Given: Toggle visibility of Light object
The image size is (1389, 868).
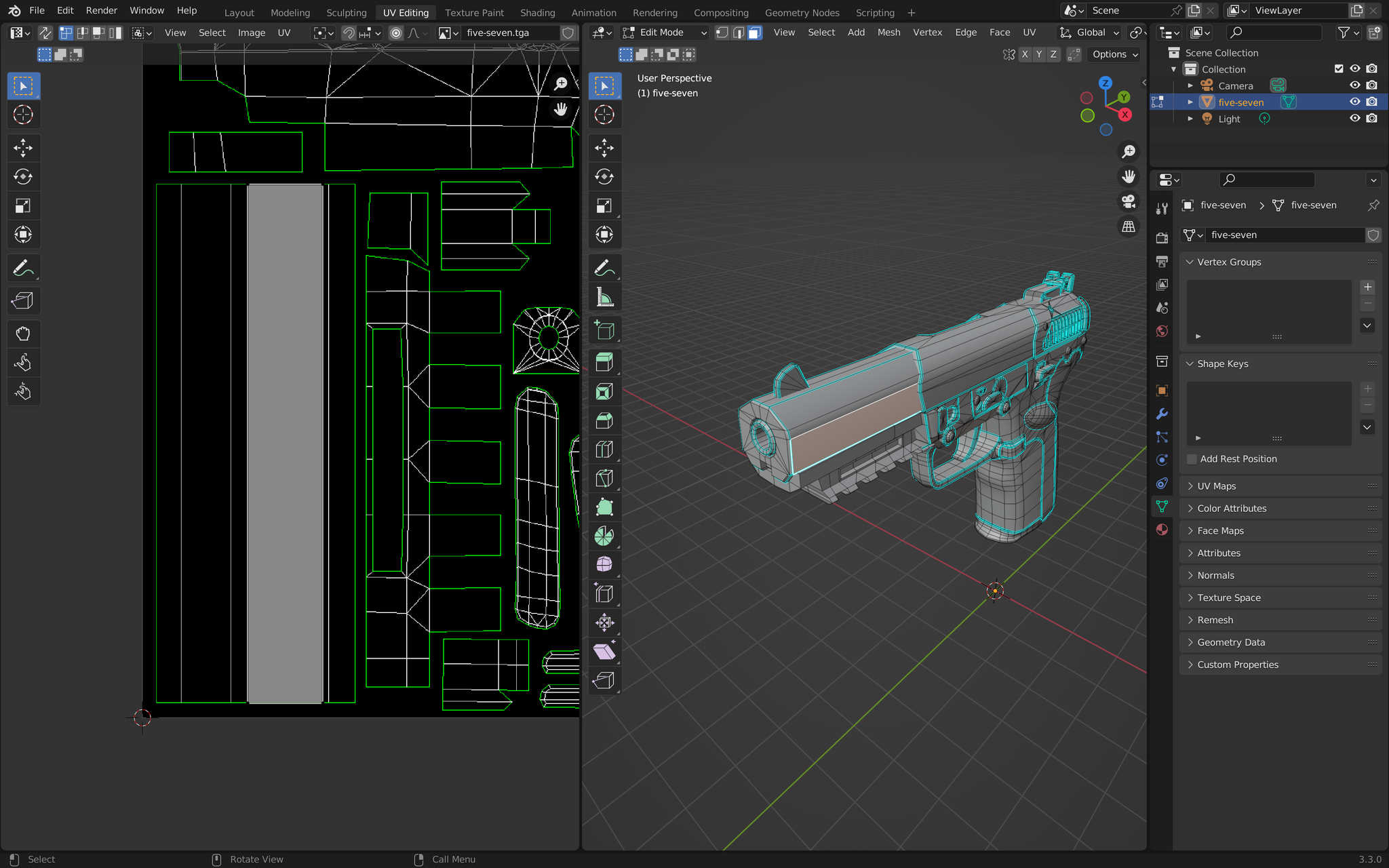Looking at the screenshot, I should point(1354,119).
